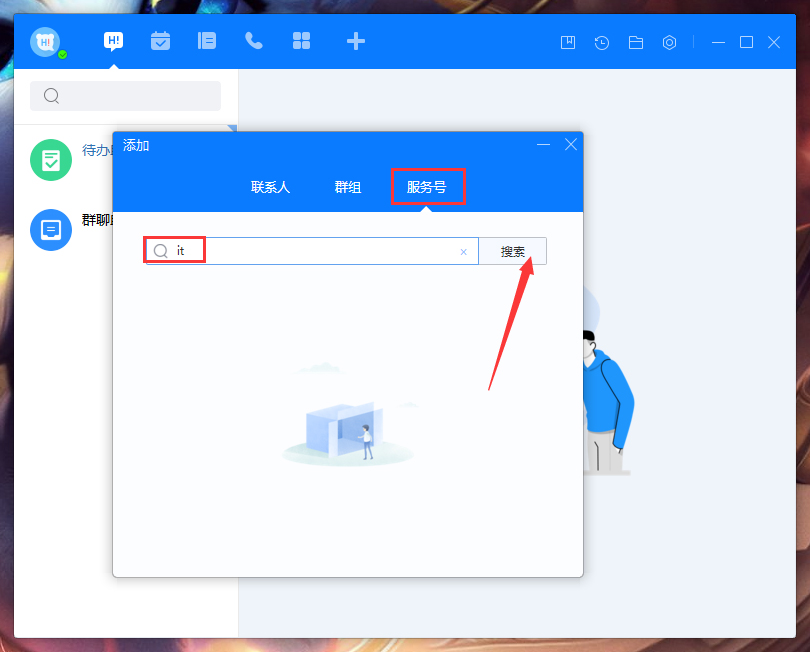Minimize the 添加 dialog

coord(543,145)
